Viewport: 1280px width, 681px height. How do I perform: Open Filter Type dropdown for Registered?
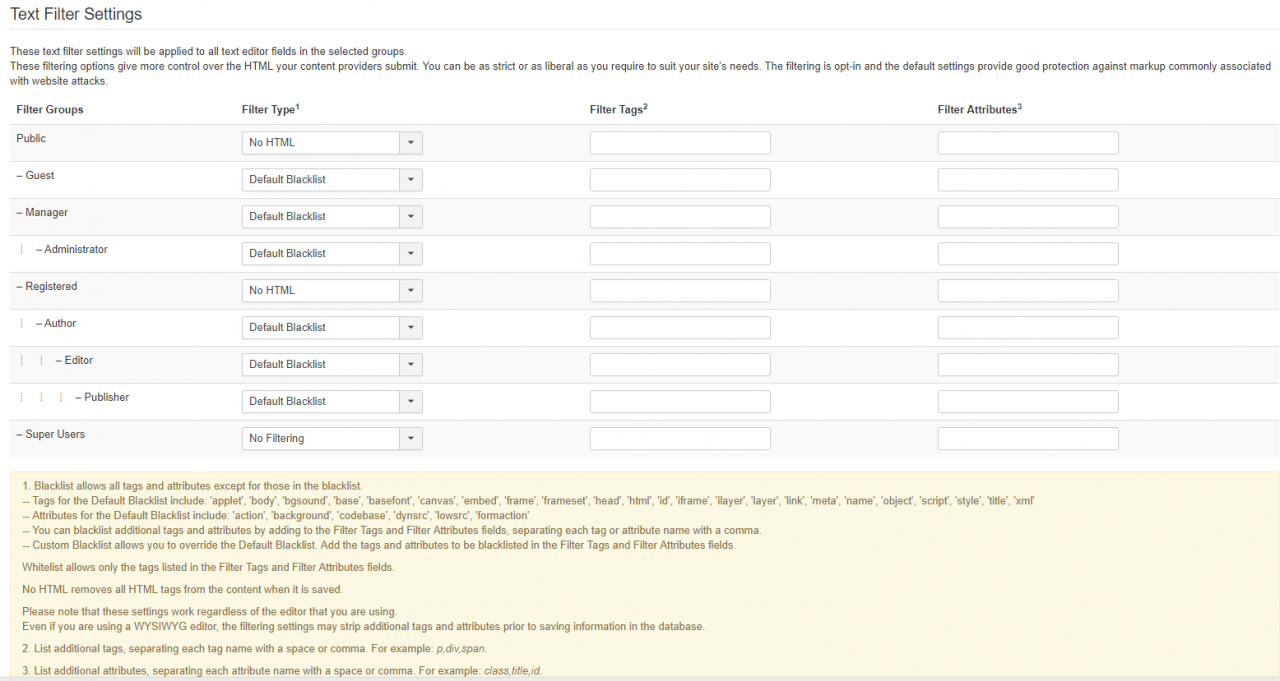point(332,291)
